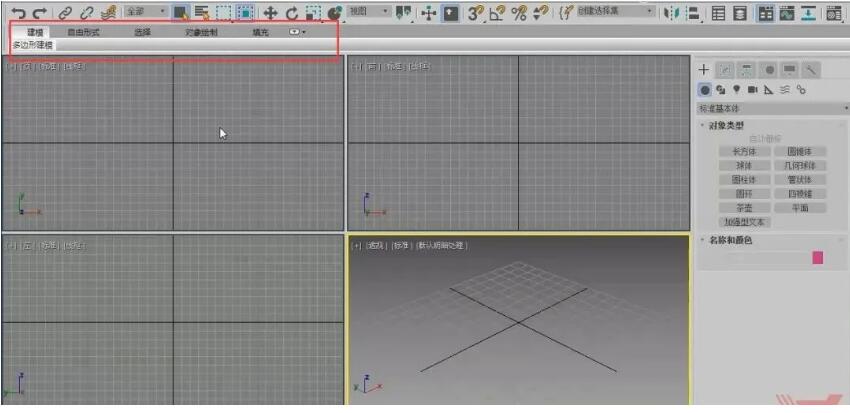Open the 全部 selection filter dropdown
This screenshot has width=850, height=413.
146,12
